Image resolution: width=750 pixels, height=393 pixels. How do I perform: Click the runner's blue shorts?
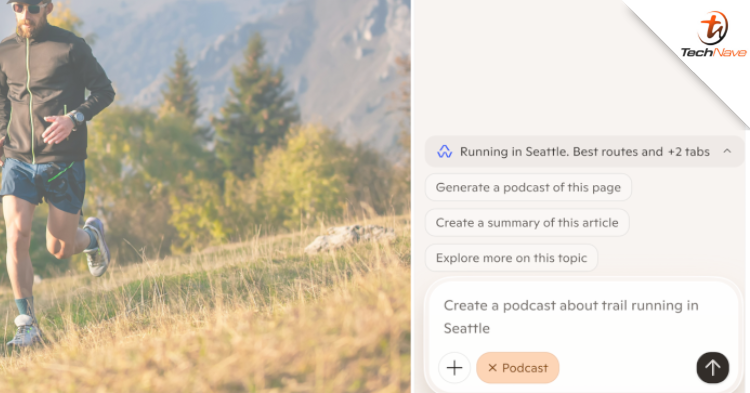pos(43,184)
